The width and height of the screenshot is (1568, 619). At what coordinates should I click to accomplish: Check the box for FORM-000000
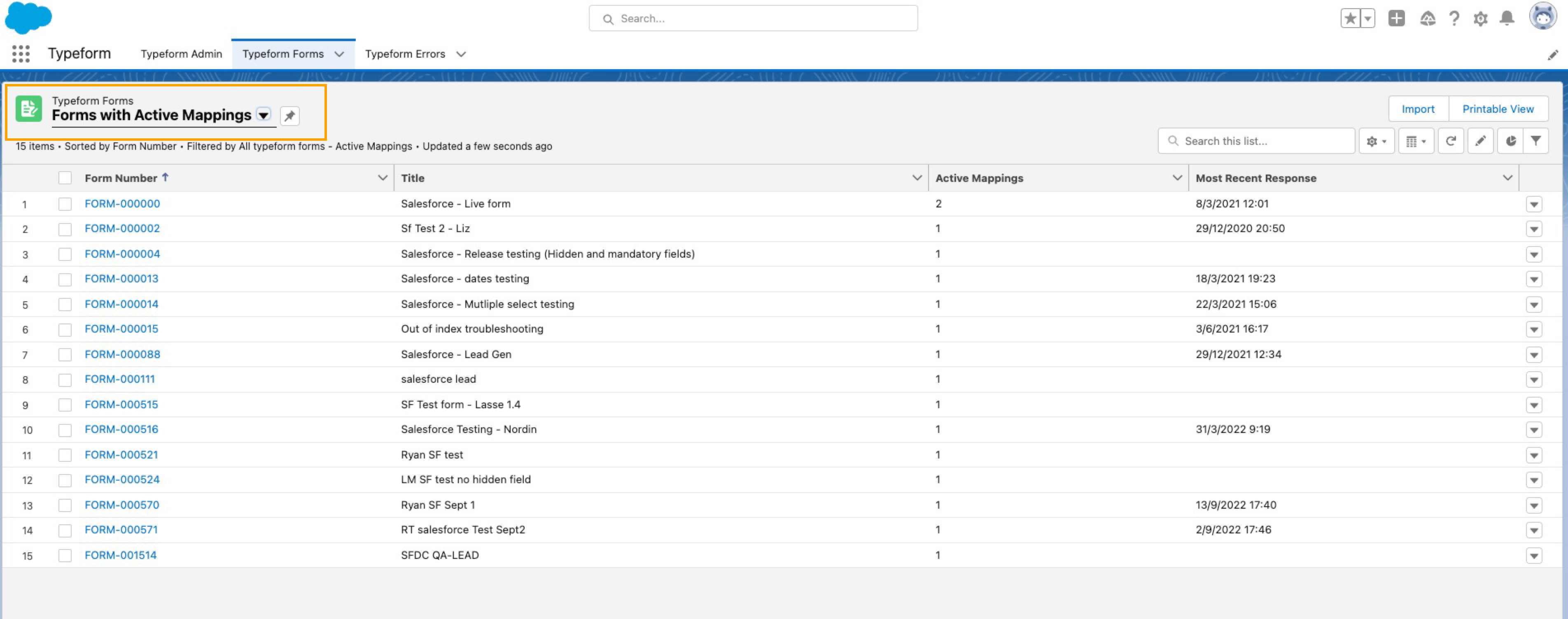point(65,204)
